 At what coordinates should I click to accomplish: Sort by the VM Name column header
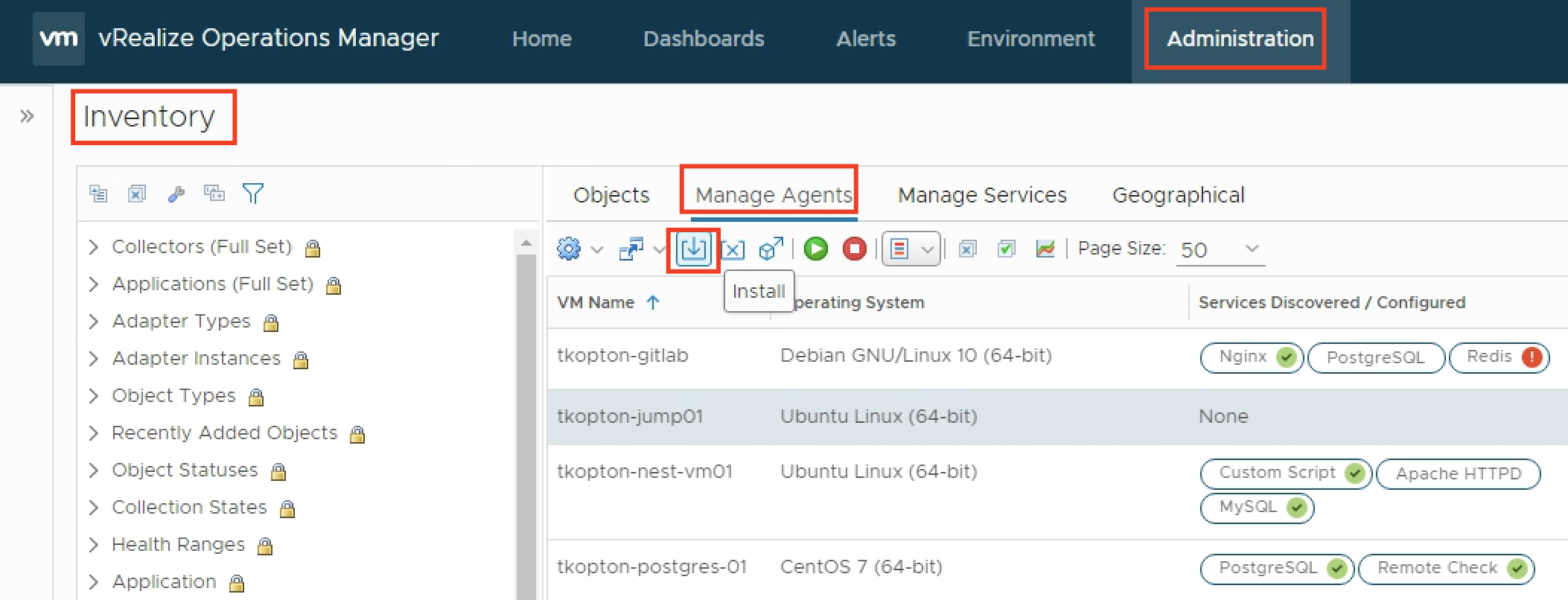(x=596, y=302)
